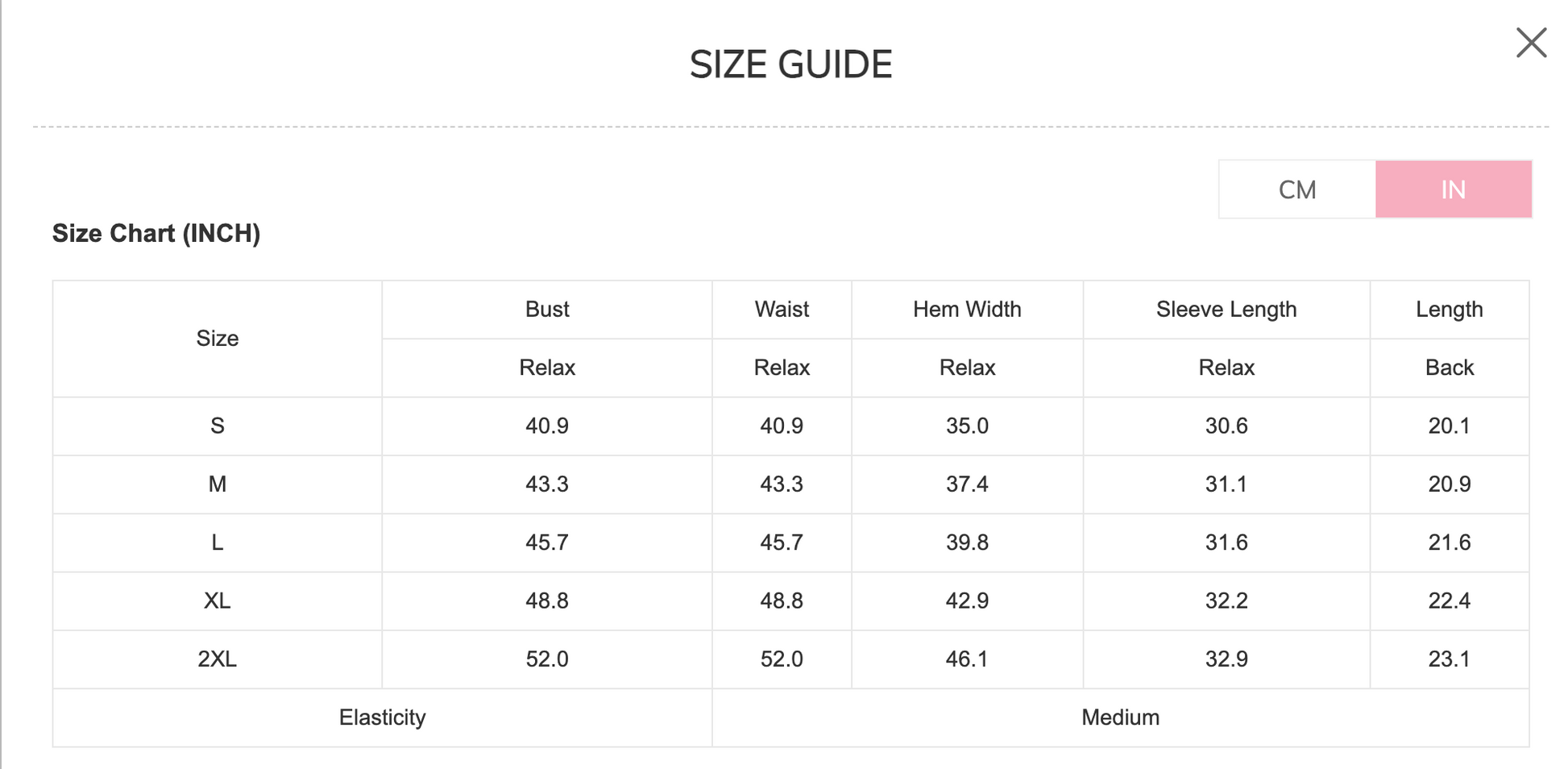Click the L size row label

pyautogui.click(x=218, y=542)
